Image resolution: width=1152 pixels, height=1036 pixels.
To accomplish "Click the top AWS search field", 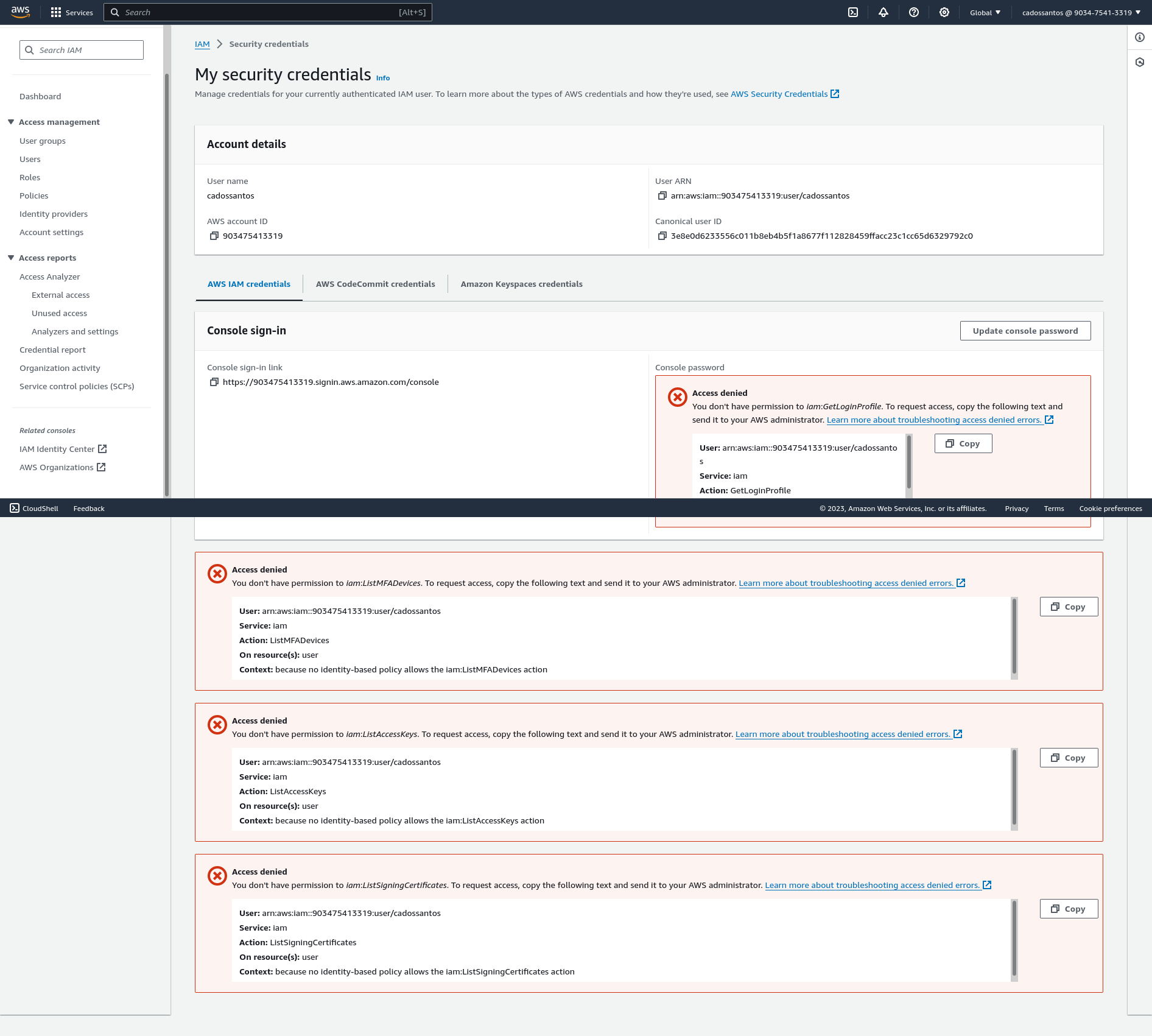I will [268, 12].
